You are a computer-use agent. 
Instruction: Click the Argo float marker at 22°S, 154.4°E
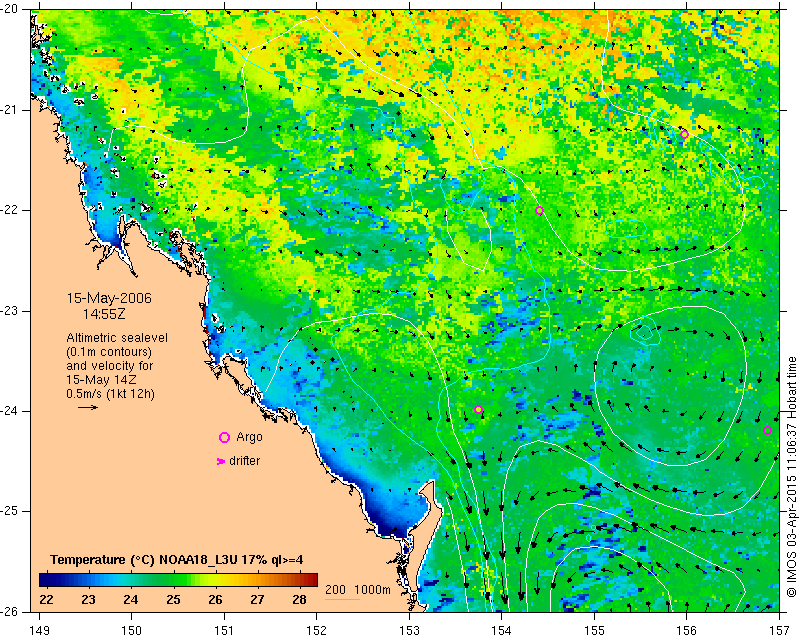[539, 210]
